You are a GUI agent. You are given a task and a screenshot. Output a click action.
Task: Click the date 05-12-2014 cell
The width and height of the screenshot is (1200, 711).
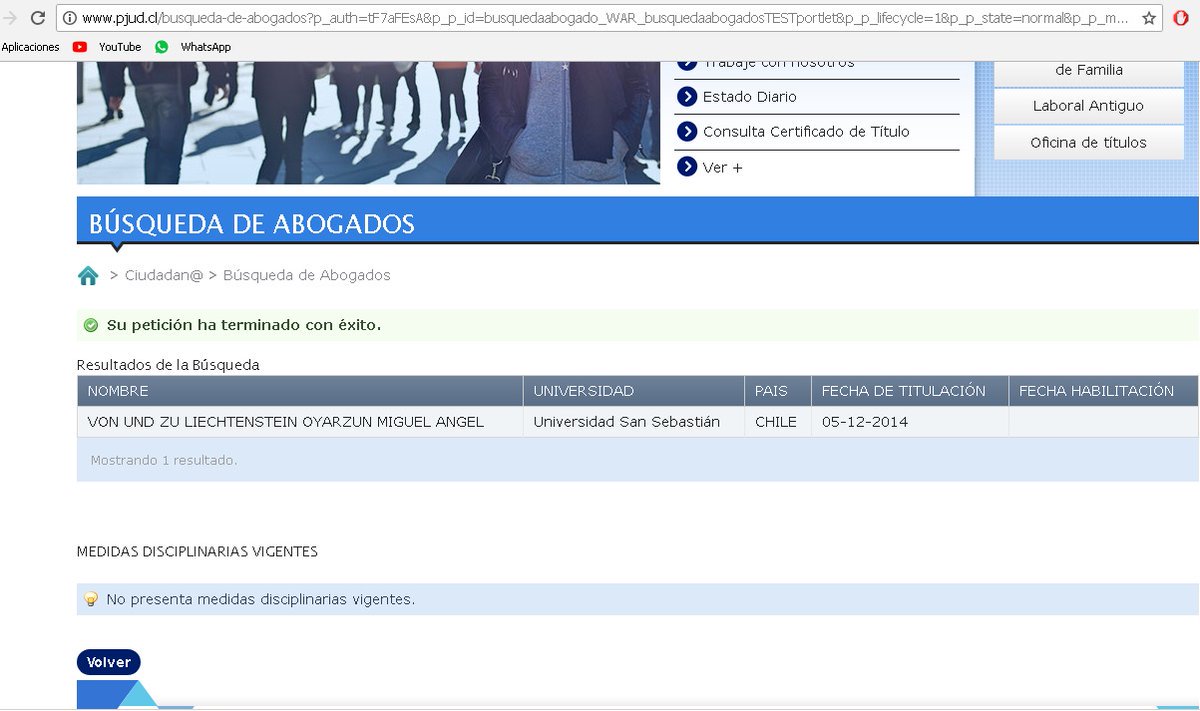(909, 422)
